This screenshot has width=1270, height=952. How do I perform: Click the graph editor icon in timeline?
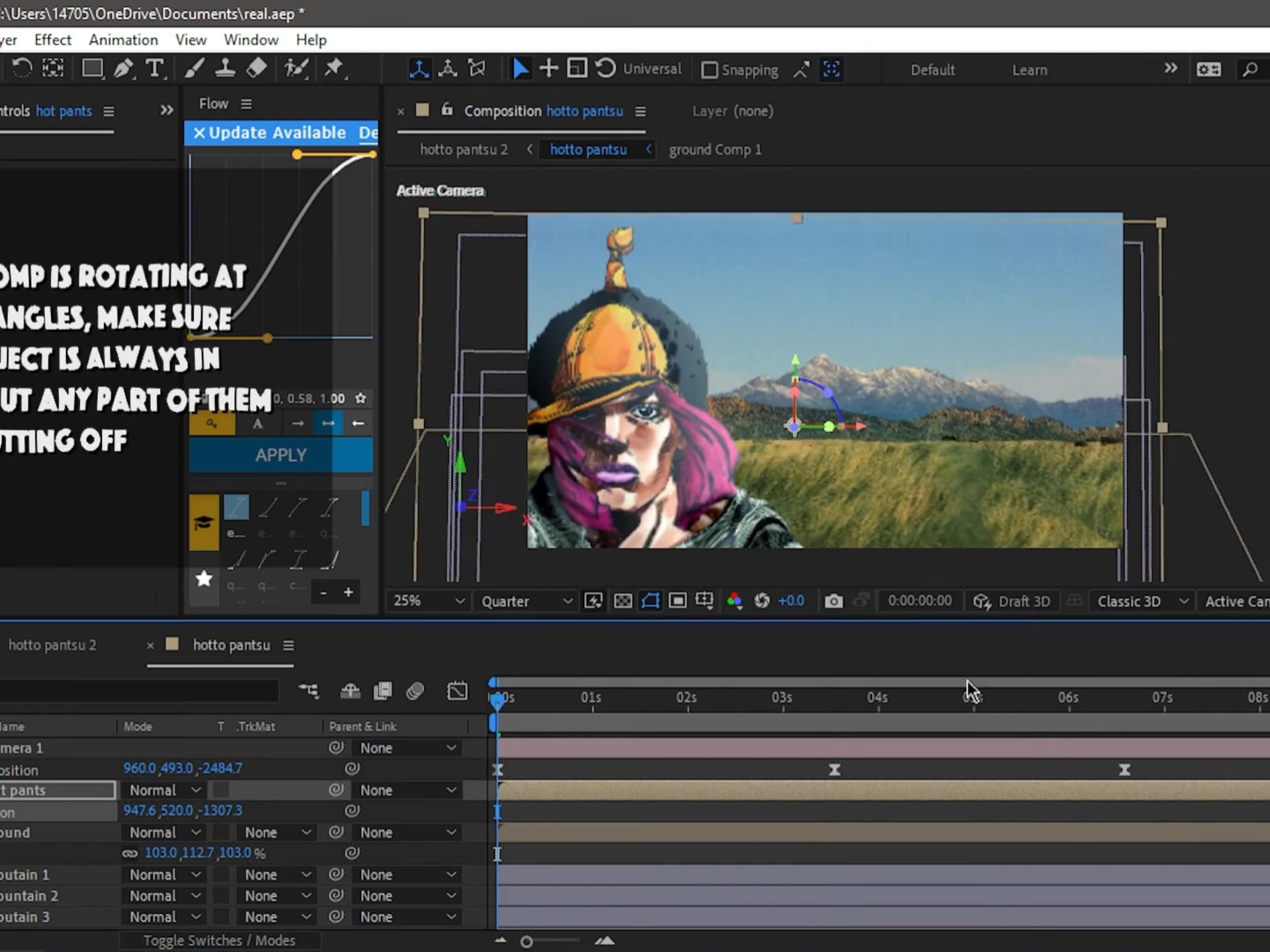pyautogui.click(x=457, y=691)
